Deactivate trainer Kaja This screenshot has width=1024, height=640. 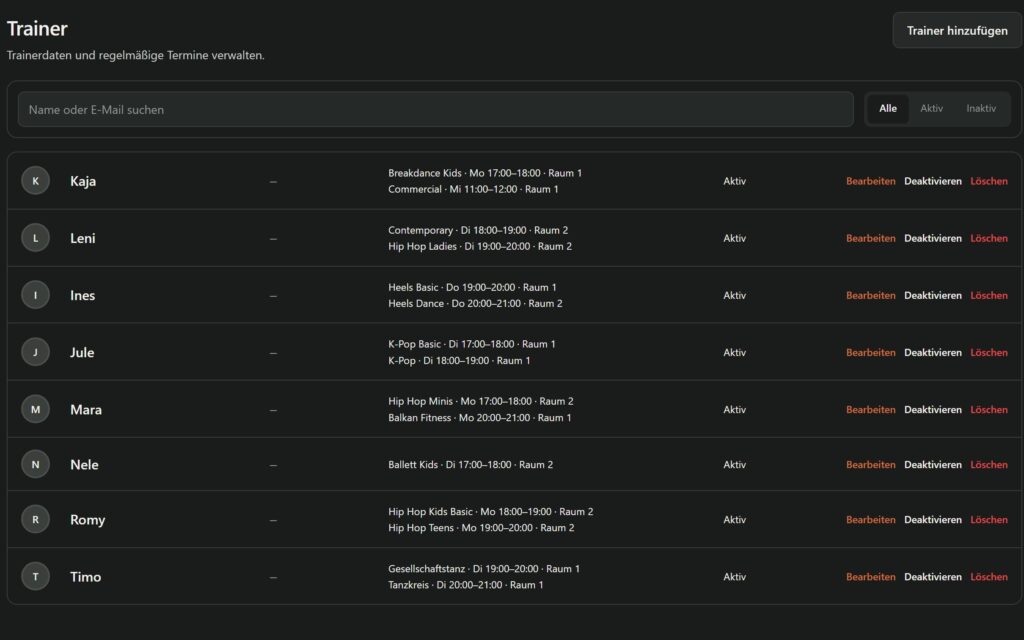click(x=933, y=181)
